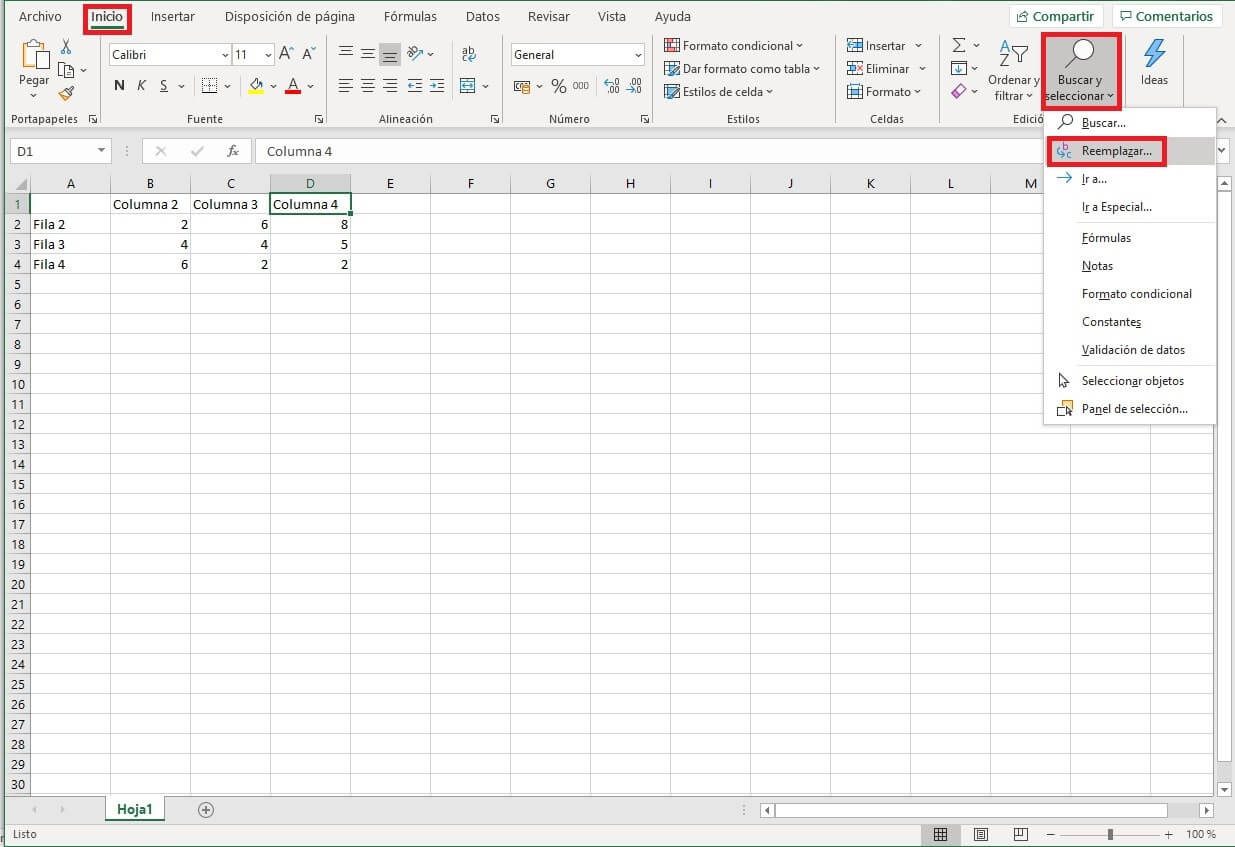This screenshot has width=1235, height=847.
Task: Apply percent style to cell
Action: tap(558, 86)
